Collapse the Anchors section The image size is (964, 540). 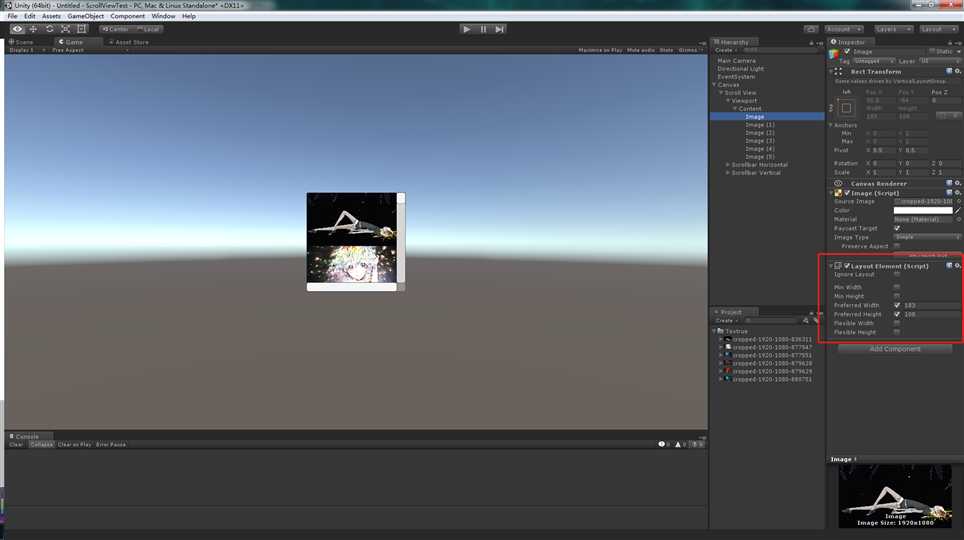pos(831,125)
